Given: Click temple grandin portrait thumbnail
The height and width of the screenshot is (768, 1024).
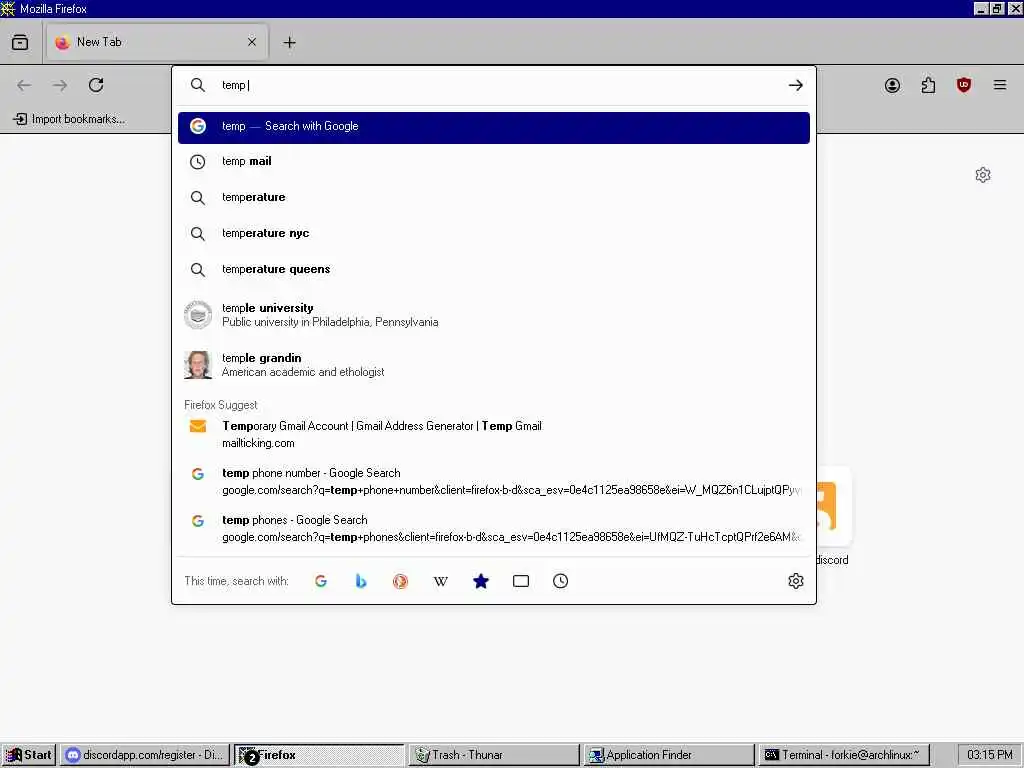Looking at the screenshot, I should point(198,365).
